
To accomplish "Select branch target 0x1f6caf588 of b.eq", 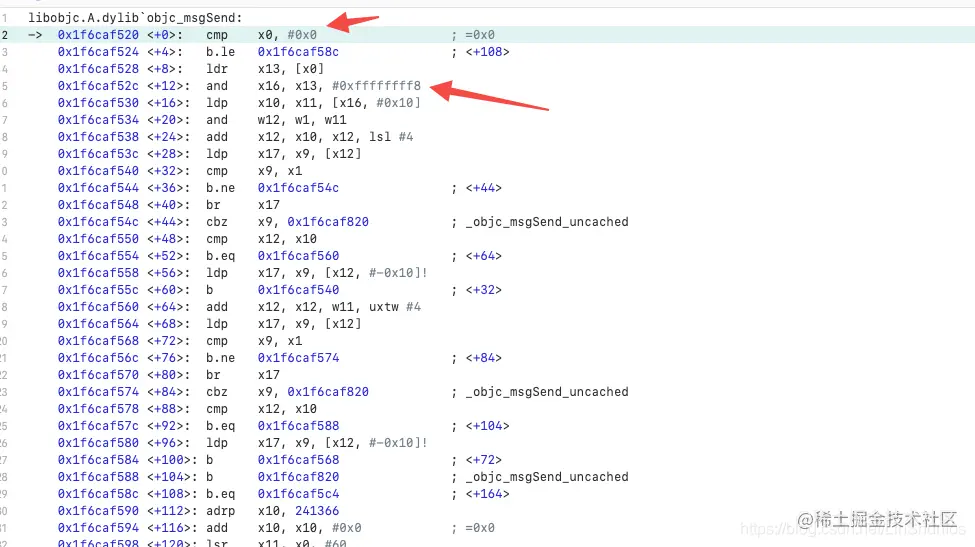I will [x=298, y=425].
